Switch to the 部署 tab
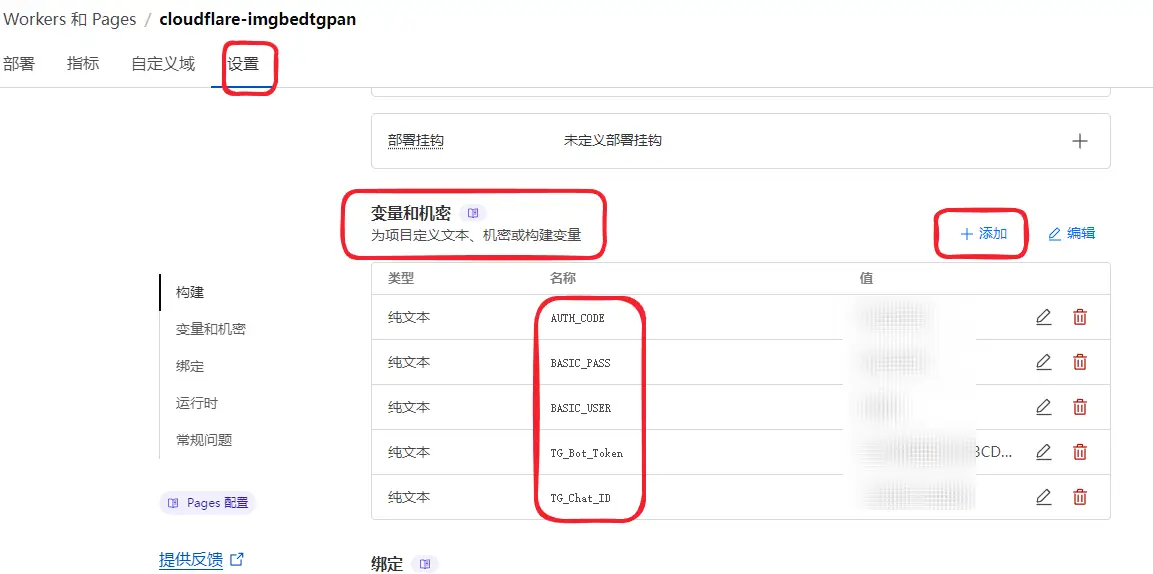The image size is (1153, 574). (x=18, y=64)
